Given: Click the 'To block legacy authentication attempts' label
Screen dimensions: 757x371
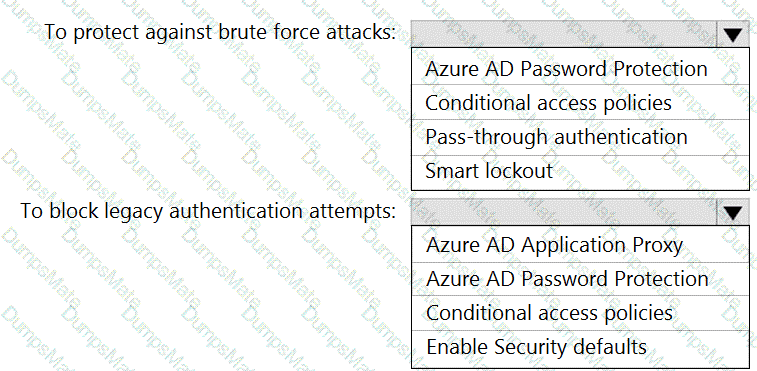Looking at the screenshot, I should 208,211.
